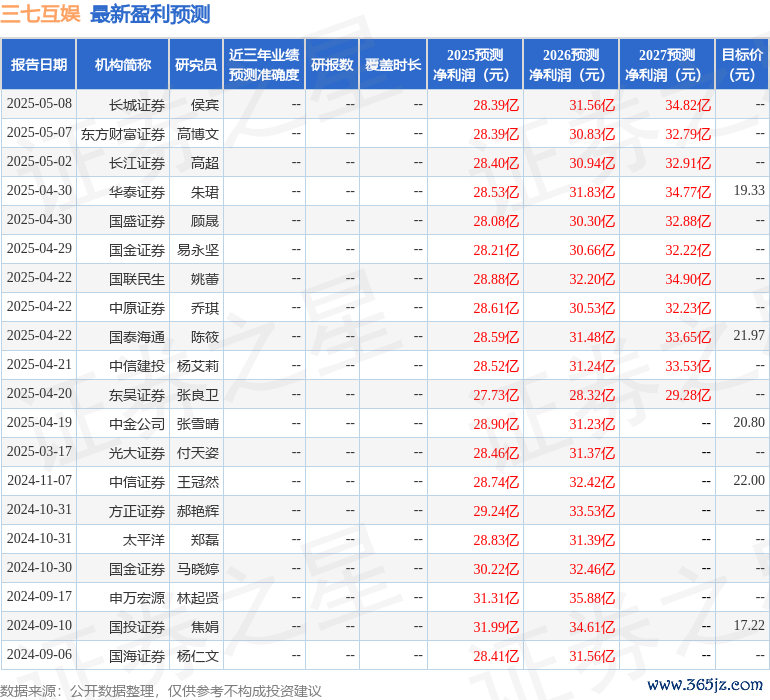The width and height of the screenshot is (770, 700).
Task: Select target price 17.22
Action: [x=749, y=625]
